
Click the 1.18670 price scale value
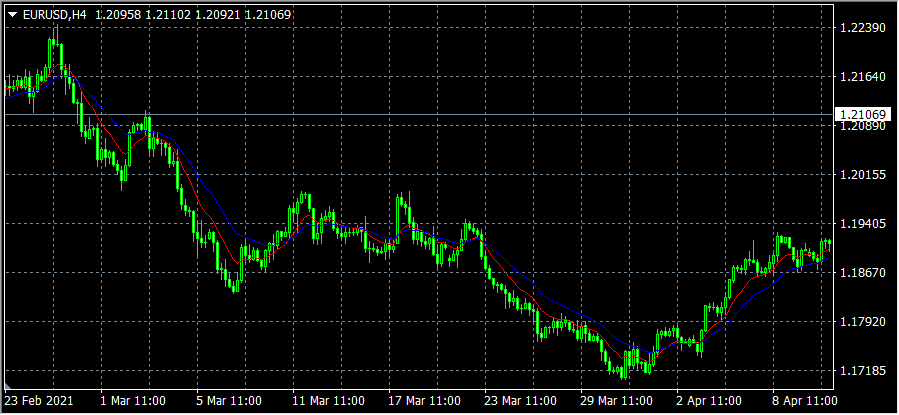pos(863,273)
